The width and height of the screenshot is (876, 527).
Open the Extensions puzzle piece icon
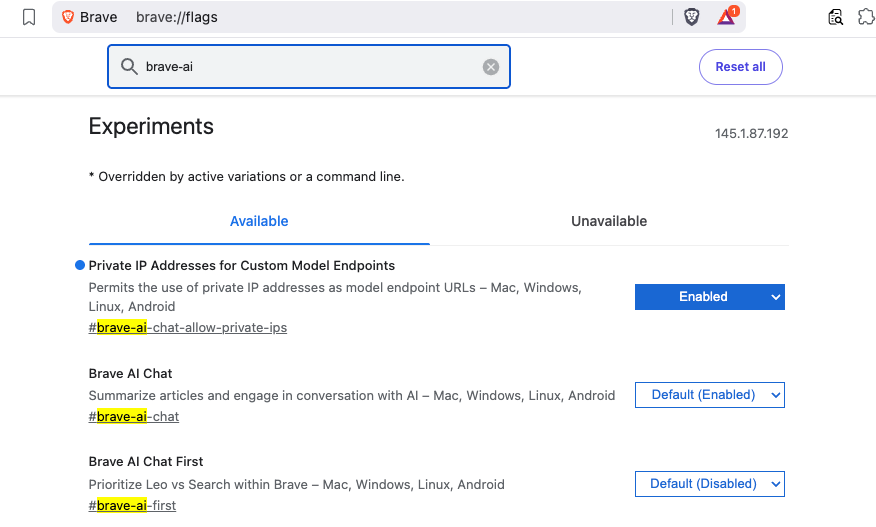coord(866,17)
